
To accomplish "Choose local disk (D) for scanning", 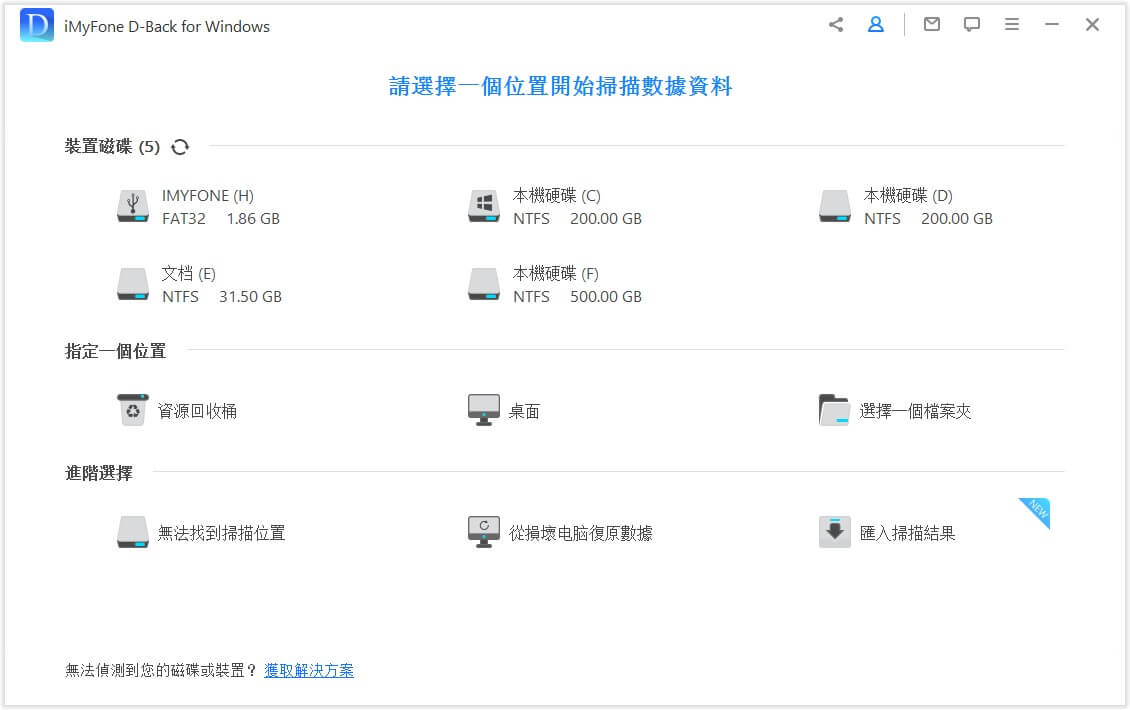I will click(x=906, y=206).
